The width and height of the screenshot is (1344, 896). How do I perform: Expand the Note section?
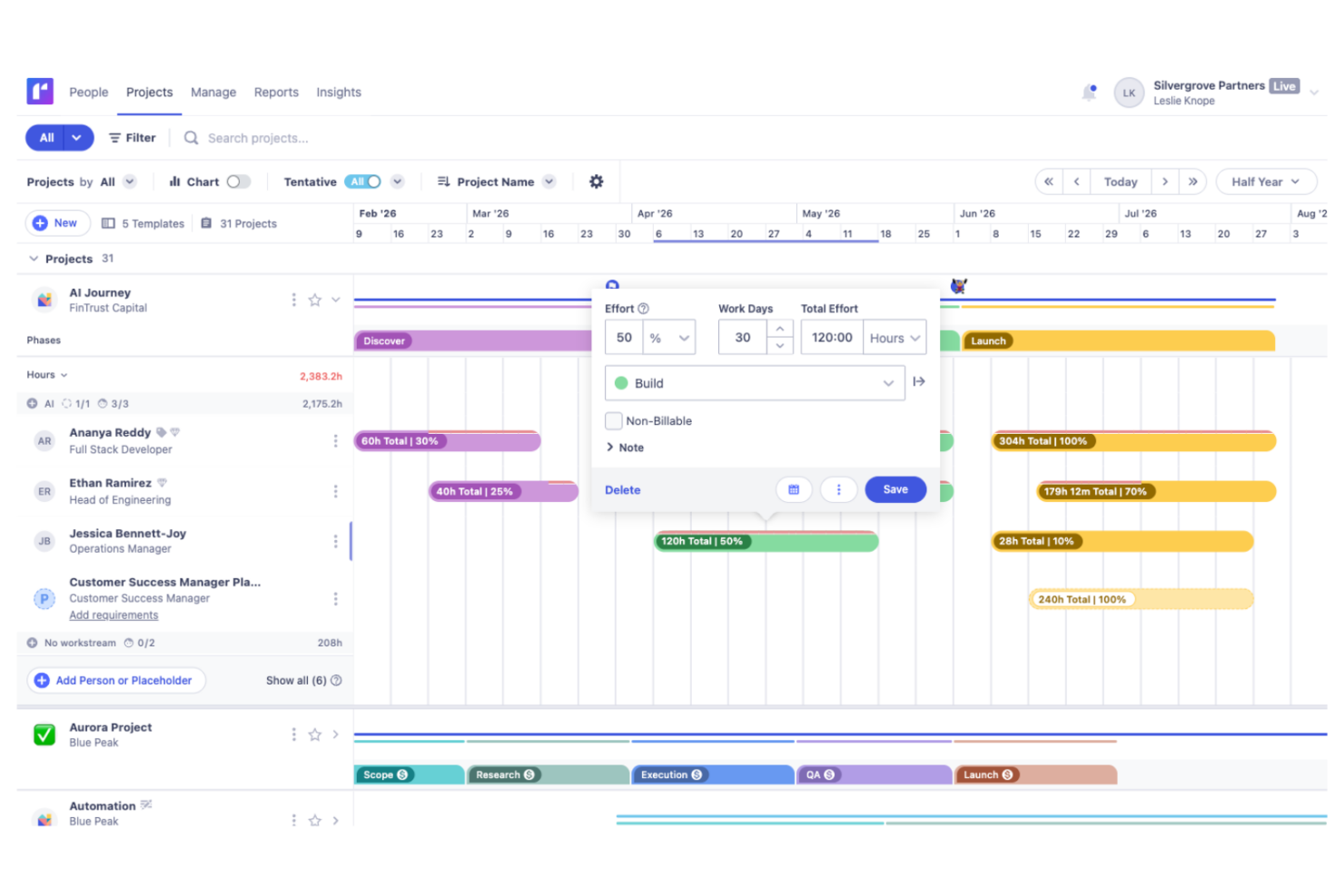(625, 448)
